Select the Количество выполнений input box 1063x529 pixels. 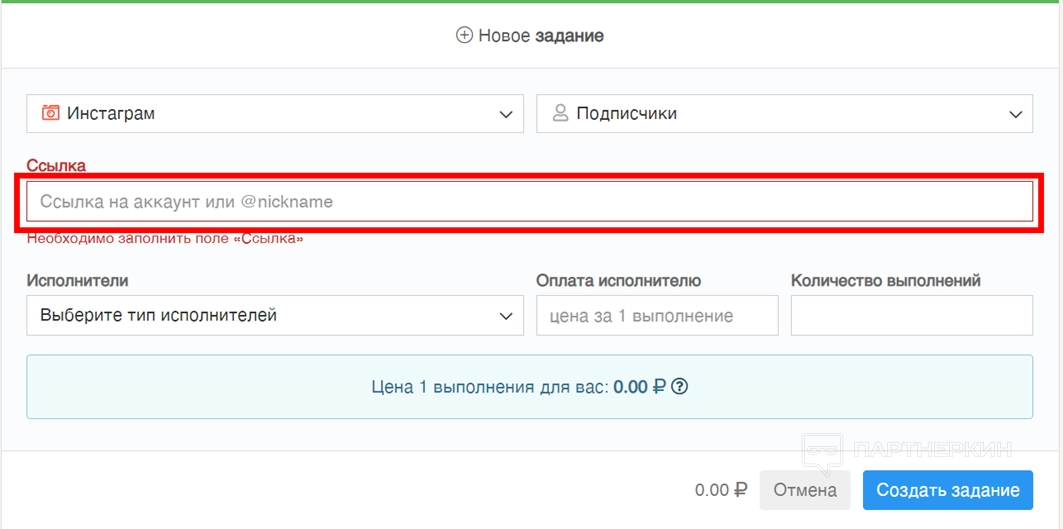911,316
